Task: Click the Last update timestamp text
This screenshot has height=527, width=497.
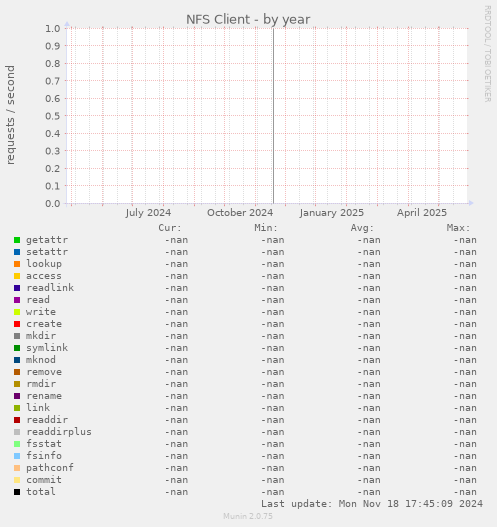Action: (x=372, y=504)
